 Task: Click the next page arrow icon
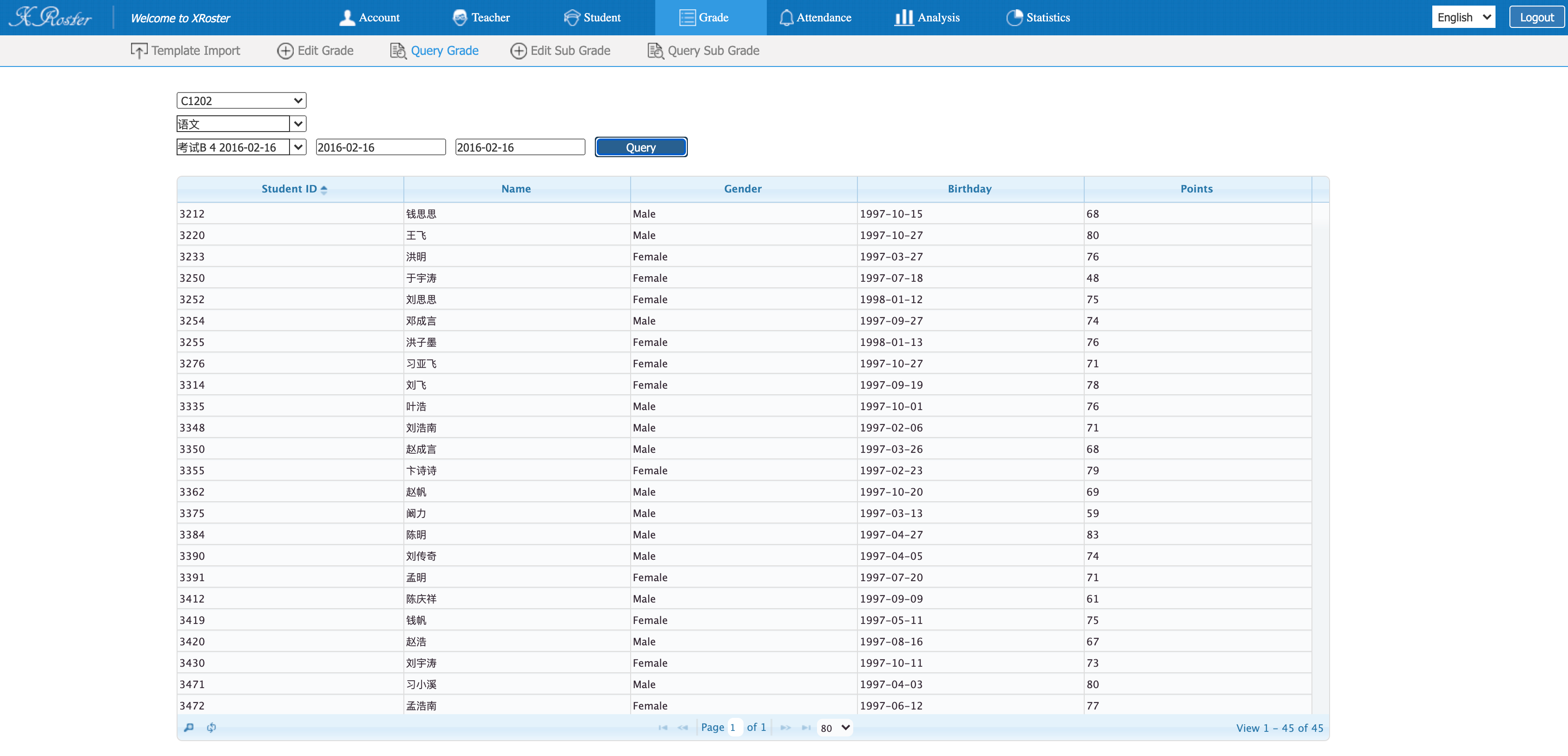click(785, 727)
